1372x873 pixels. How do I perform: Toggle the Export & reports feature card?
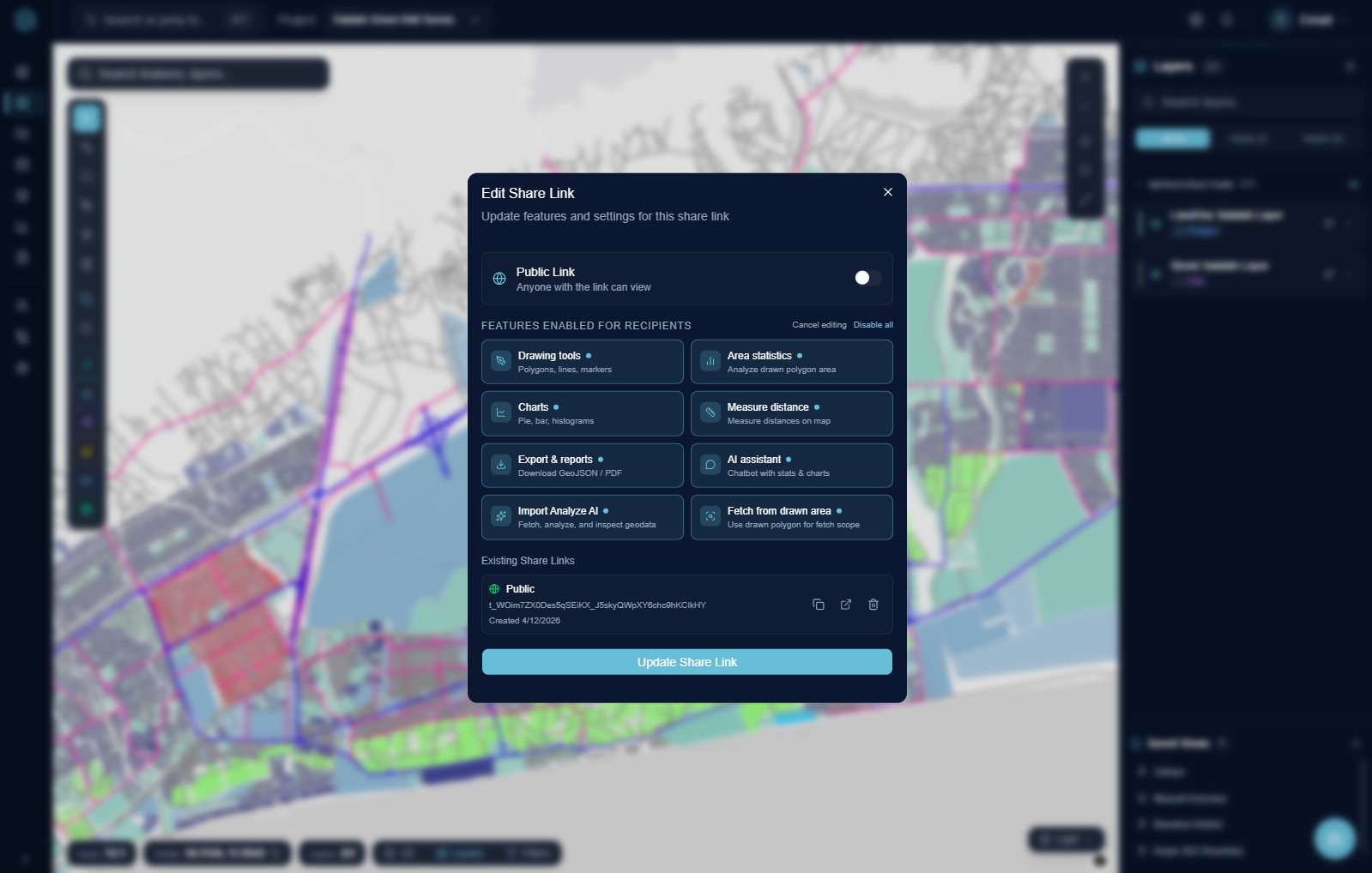pyautogui.click(x=583, y=466)
